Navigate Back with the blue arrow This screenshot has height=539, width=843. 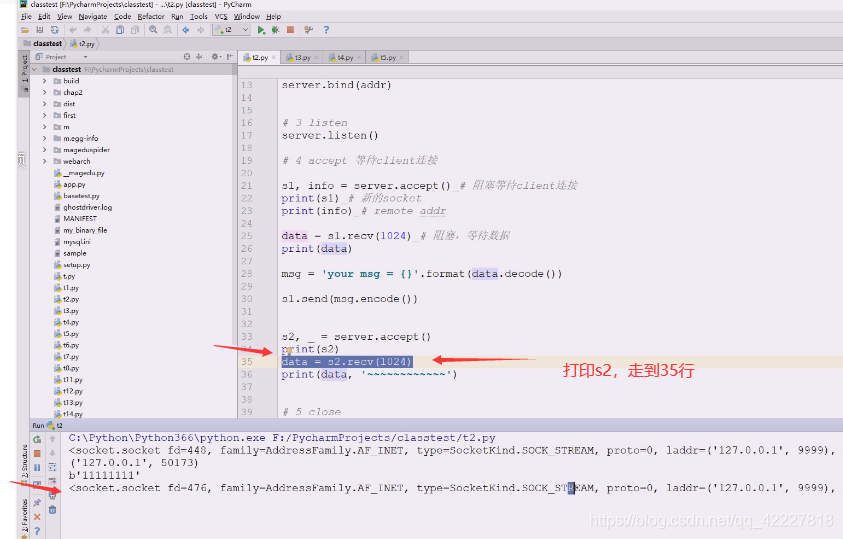pyautogui.click(x=186, y=30)
